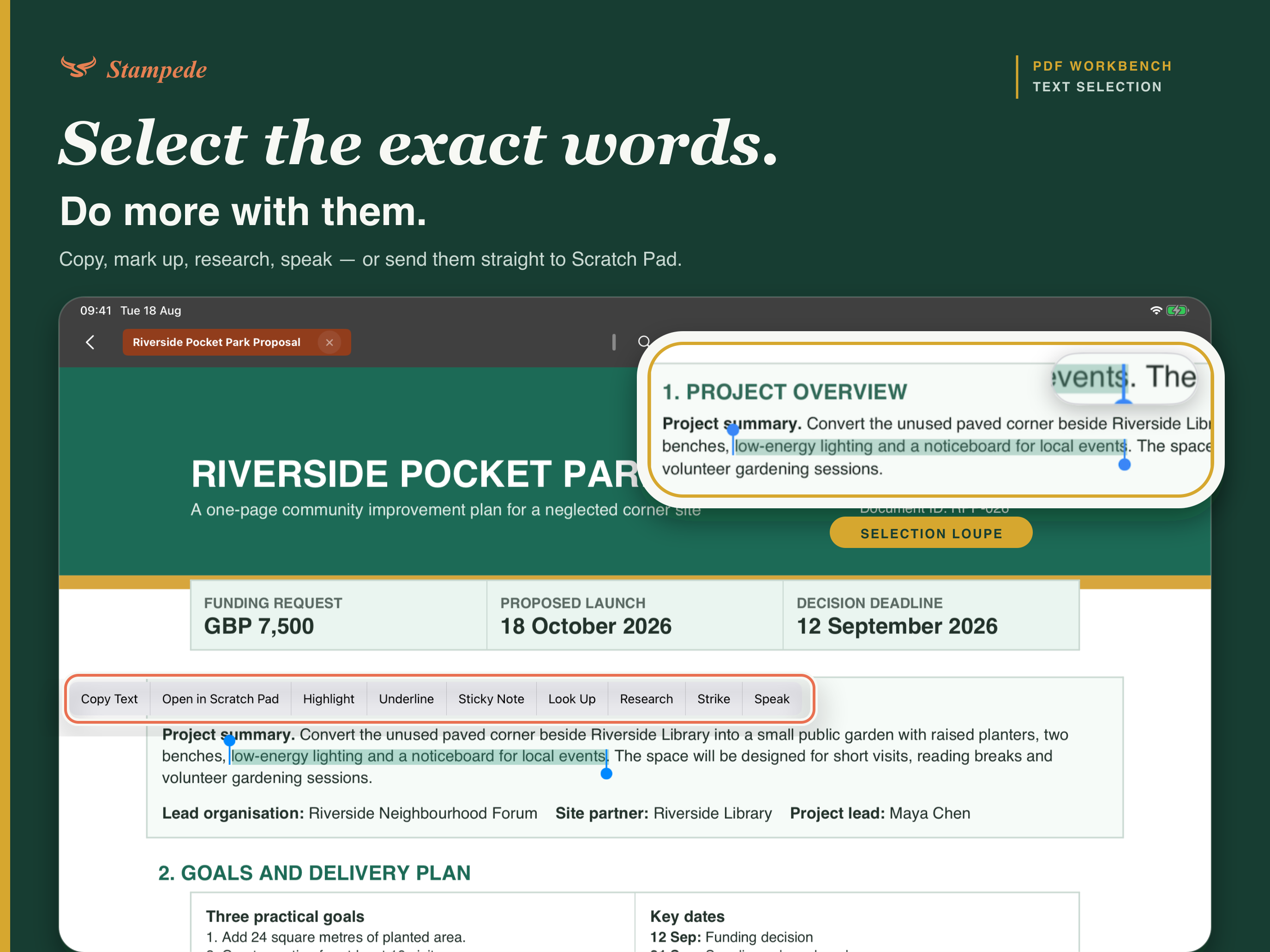Tap Look Up in the selection menu
This screenshot has width=1270, height=952.
[x=572, y=699]
